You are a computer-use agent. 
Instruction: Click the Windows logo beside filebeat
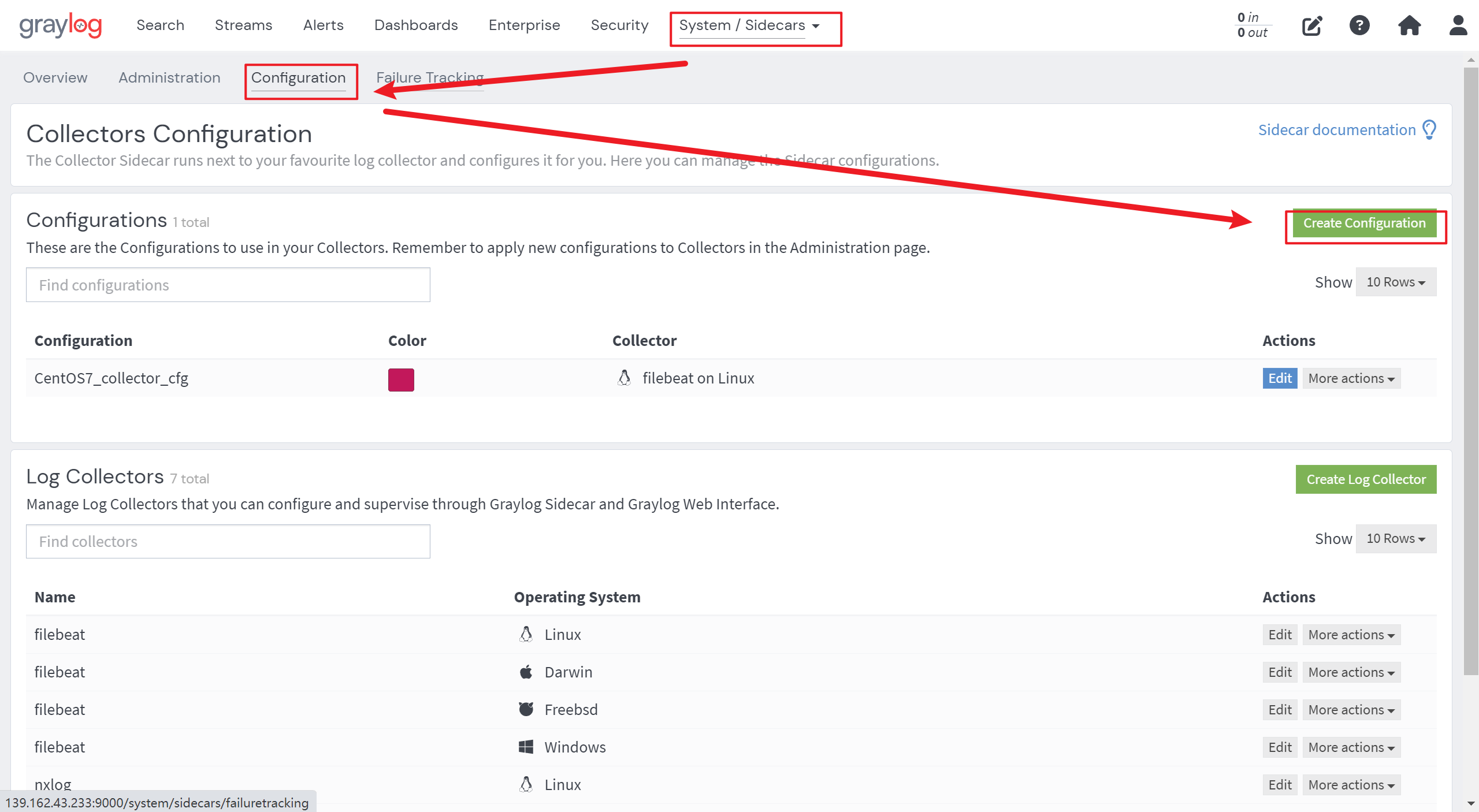(x=526, y=747)
